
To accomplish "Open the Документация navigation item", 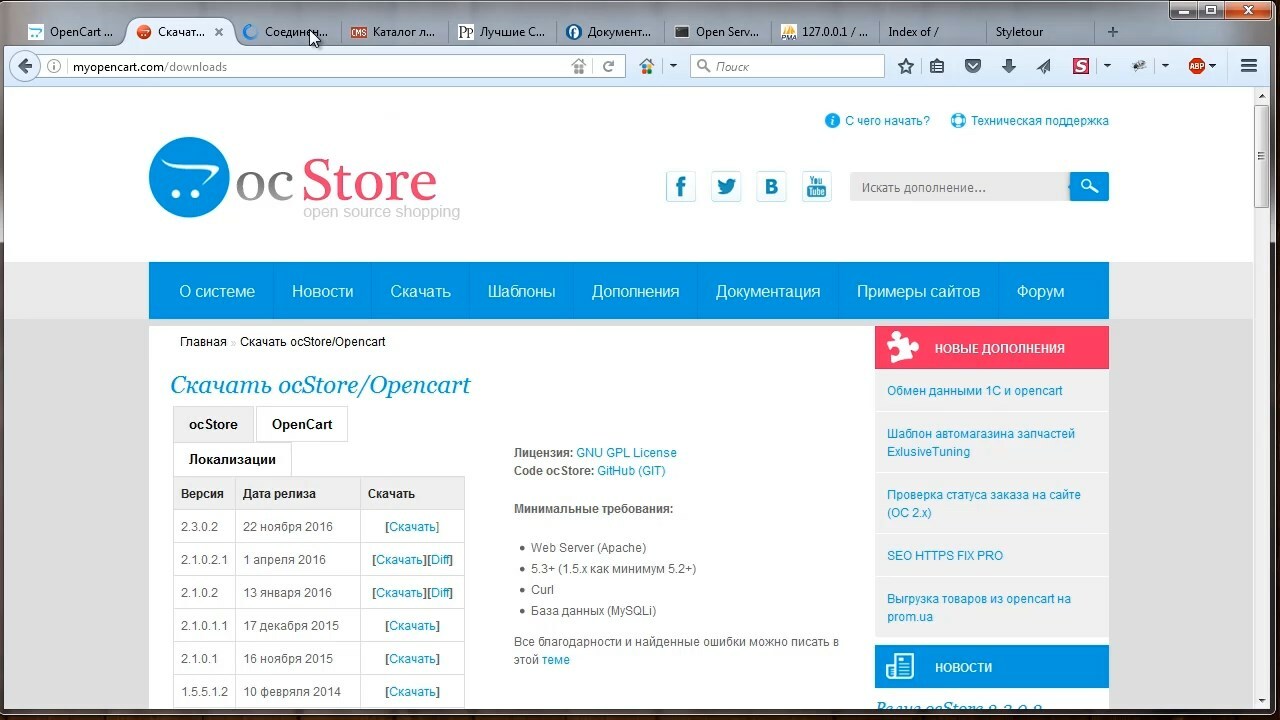I will pos(768,292).
